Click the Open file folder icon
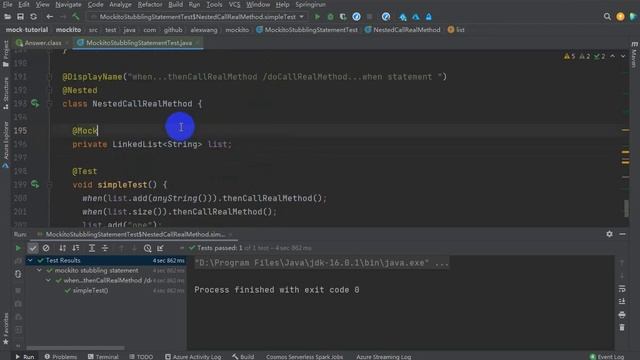The width and height of the screenshot is (640, 360). point(7,17)
